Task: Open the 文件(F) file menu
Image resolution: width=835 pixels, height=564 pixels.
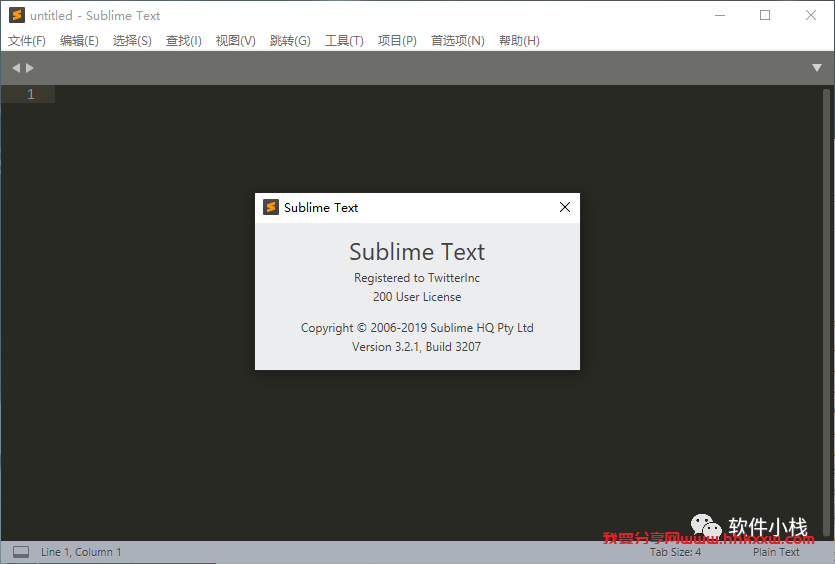Action: click(x=27, y=40)
